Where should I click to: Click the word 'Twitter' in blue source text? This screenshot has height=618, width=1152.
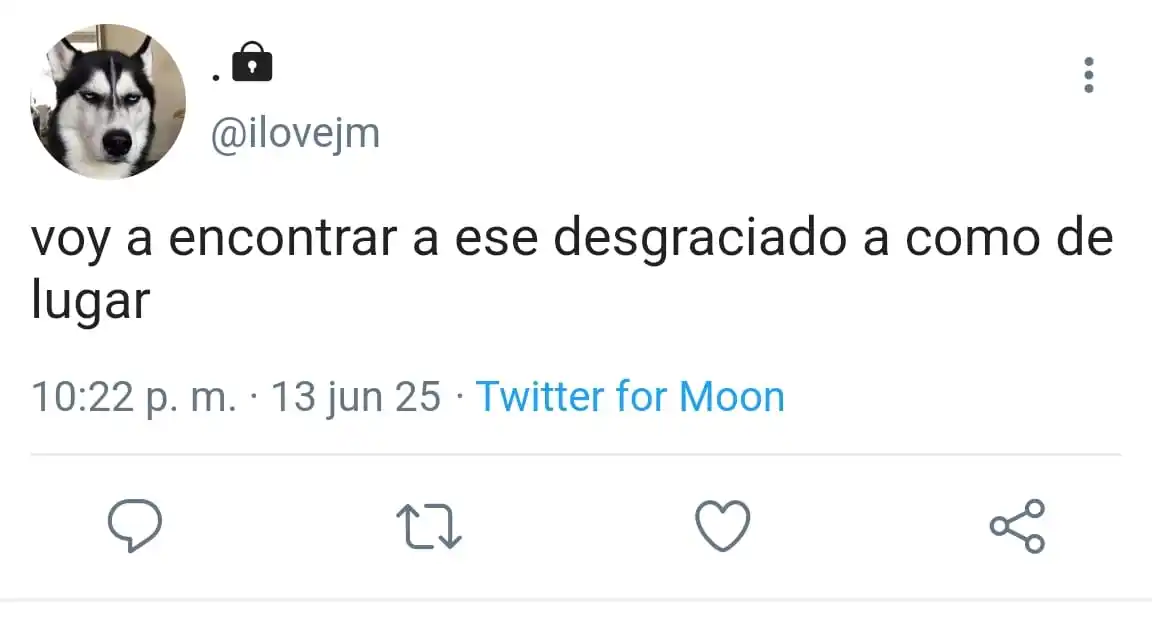tap(540, 397)
